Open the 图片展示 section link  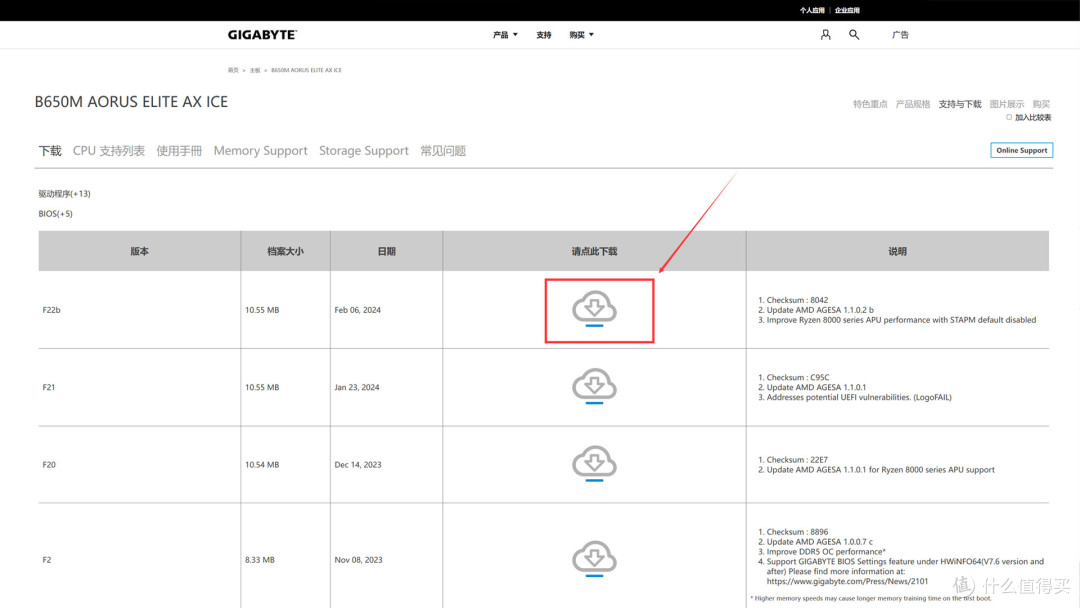1006,104
